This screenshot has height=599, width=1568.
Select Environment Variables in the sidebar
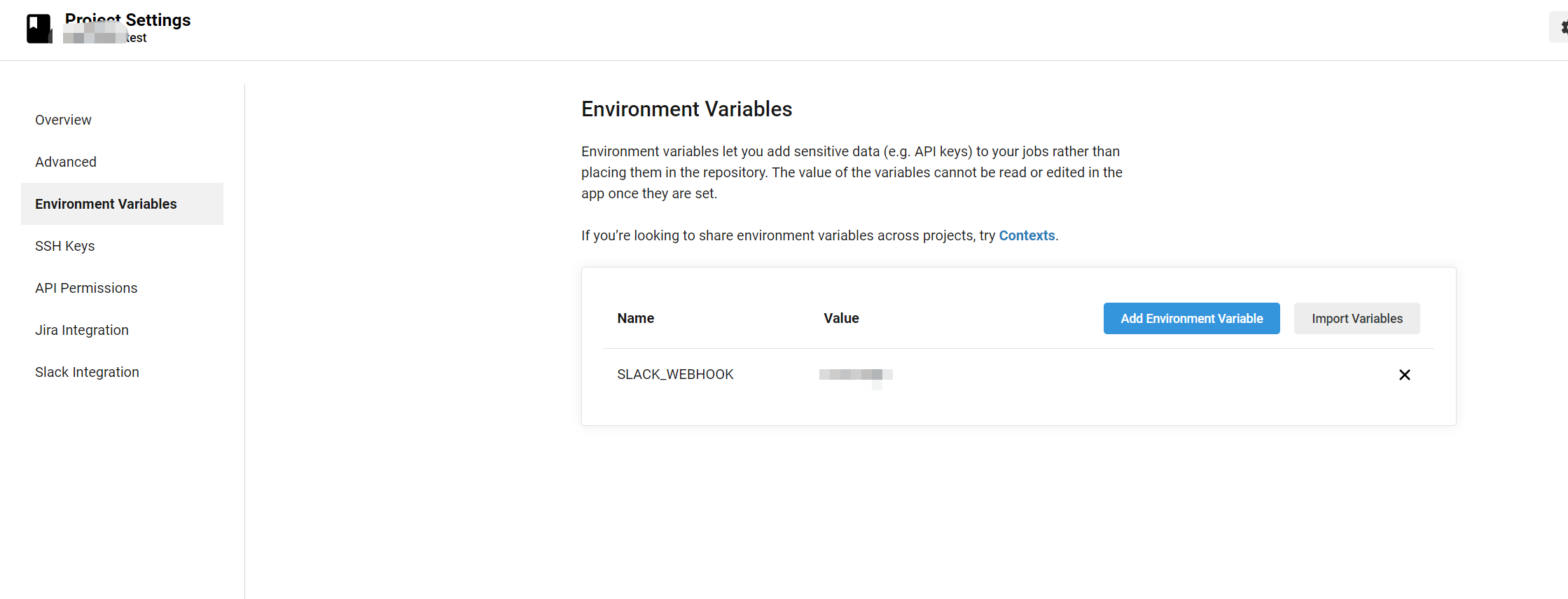pos(105,204)
